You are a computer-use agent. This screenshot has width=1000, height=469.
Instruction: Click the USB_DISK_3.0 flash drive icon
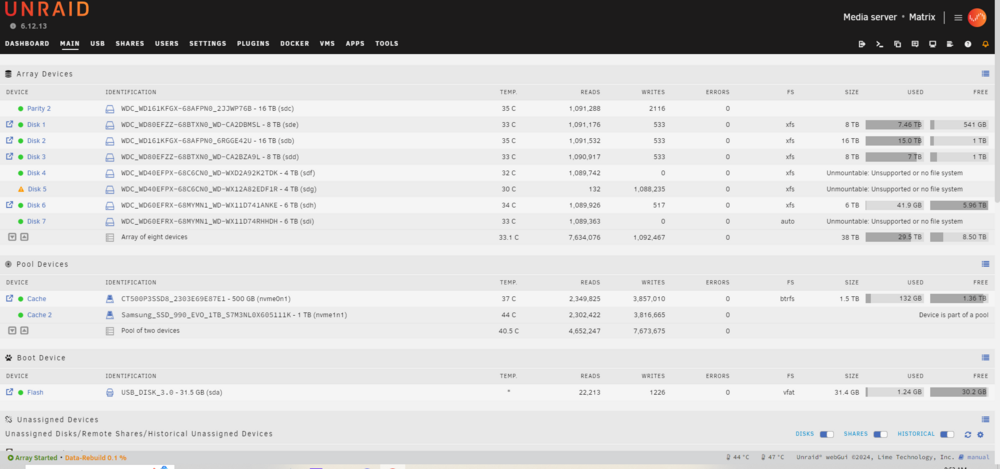point(109,392)
